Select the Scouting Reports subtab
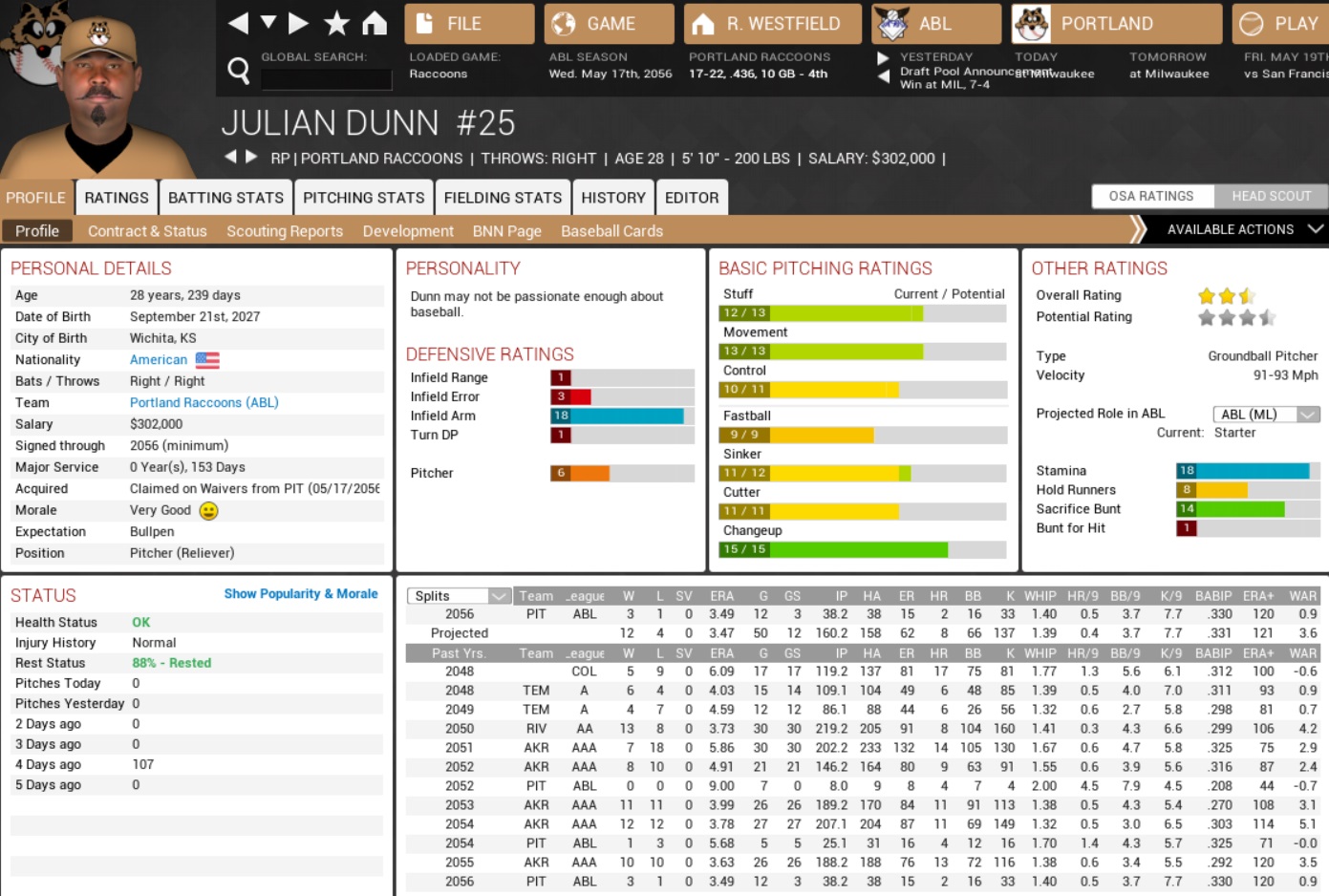The width and height of the screenshot is (1329, 896). (285, 231)
